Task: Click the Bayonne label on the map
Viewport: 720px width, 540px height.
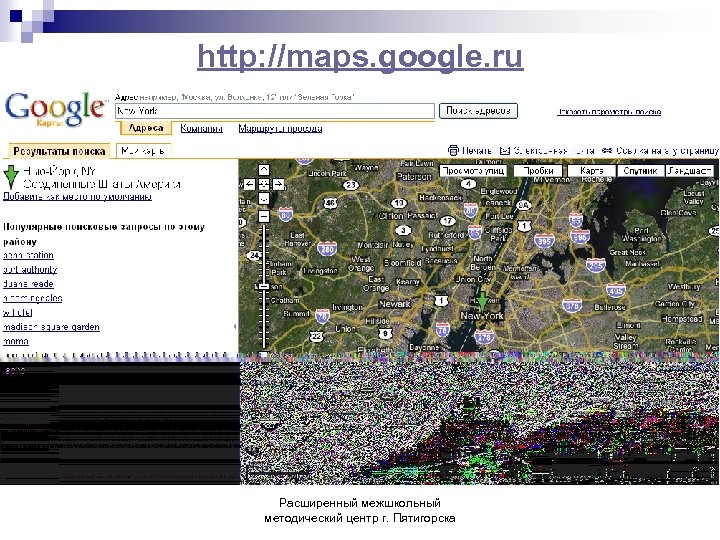Action: tap(423, 348)
